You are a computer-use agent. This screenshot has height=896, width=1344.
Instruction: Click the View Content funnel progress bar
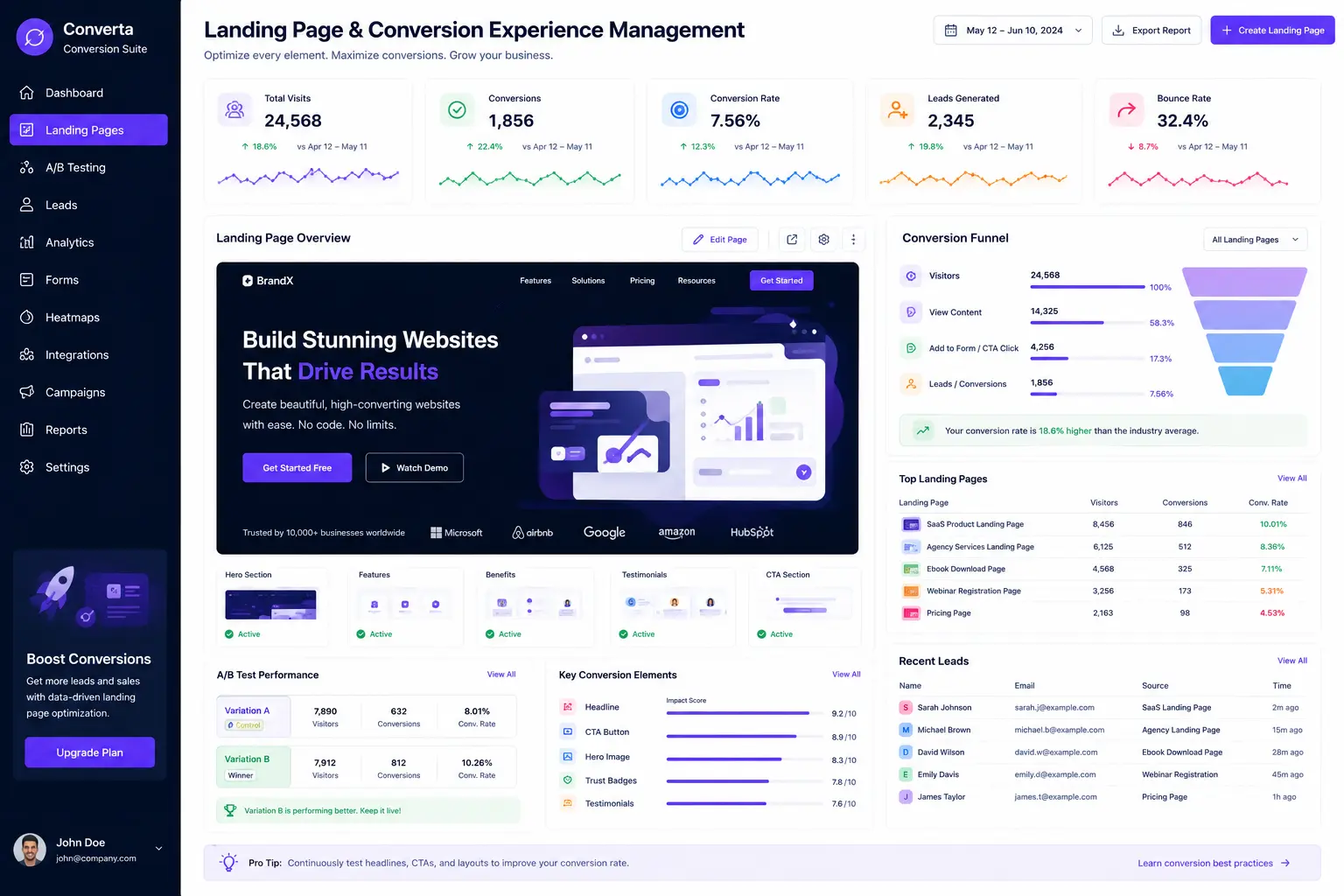point(1088,323)
